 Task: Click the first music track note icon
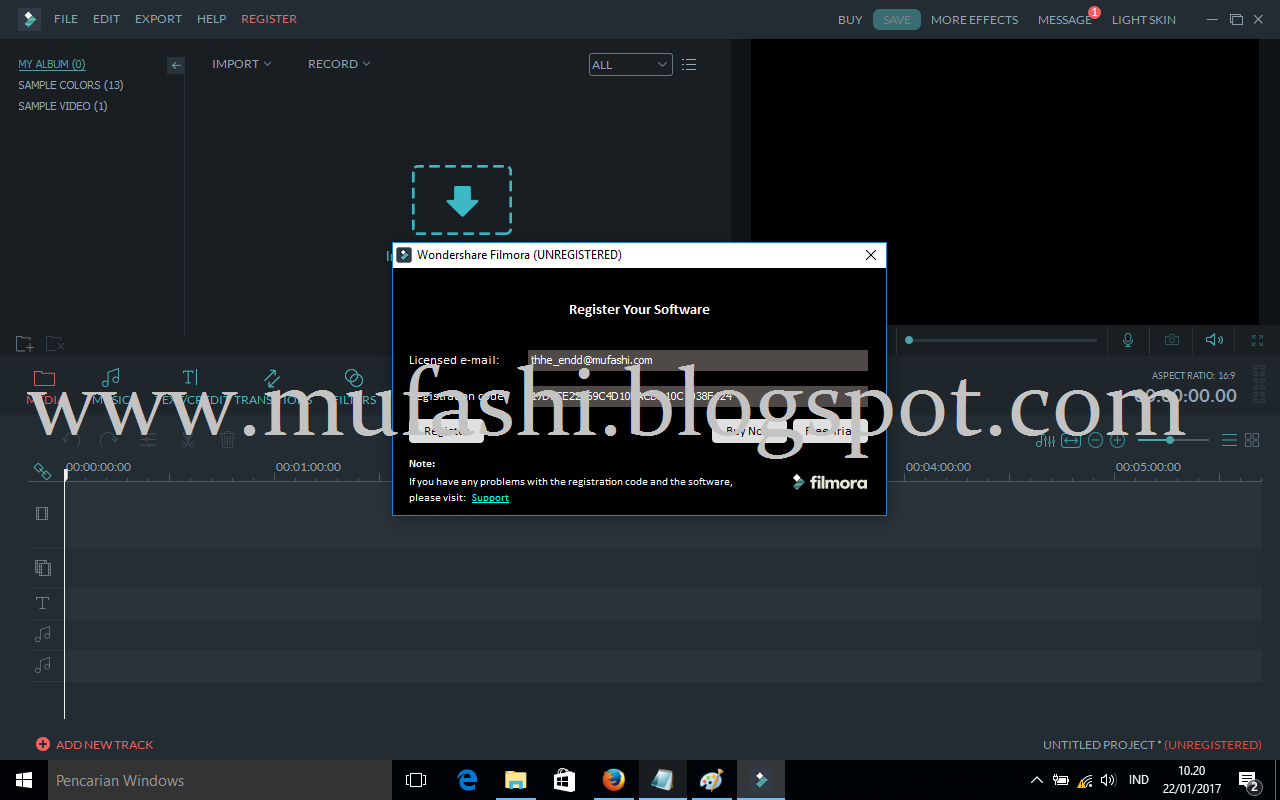coord(42,634)
